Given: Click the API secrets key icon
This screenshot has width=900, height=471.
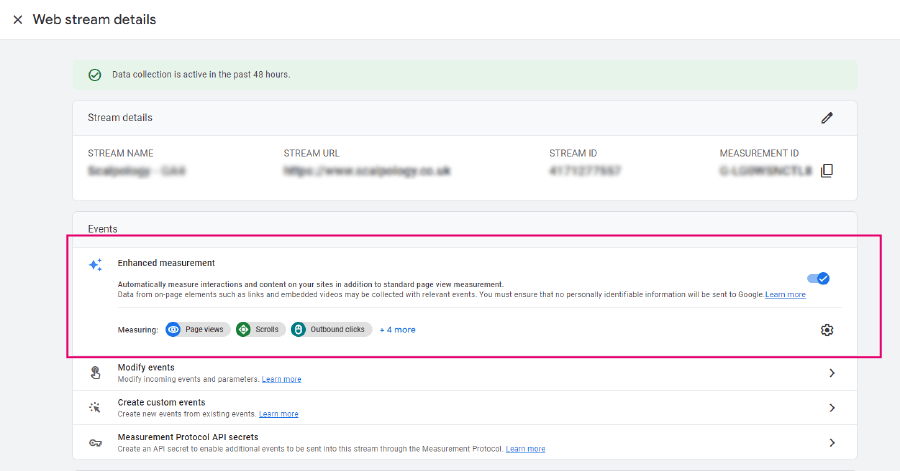Looking at the screenshot, I should 95,443.
